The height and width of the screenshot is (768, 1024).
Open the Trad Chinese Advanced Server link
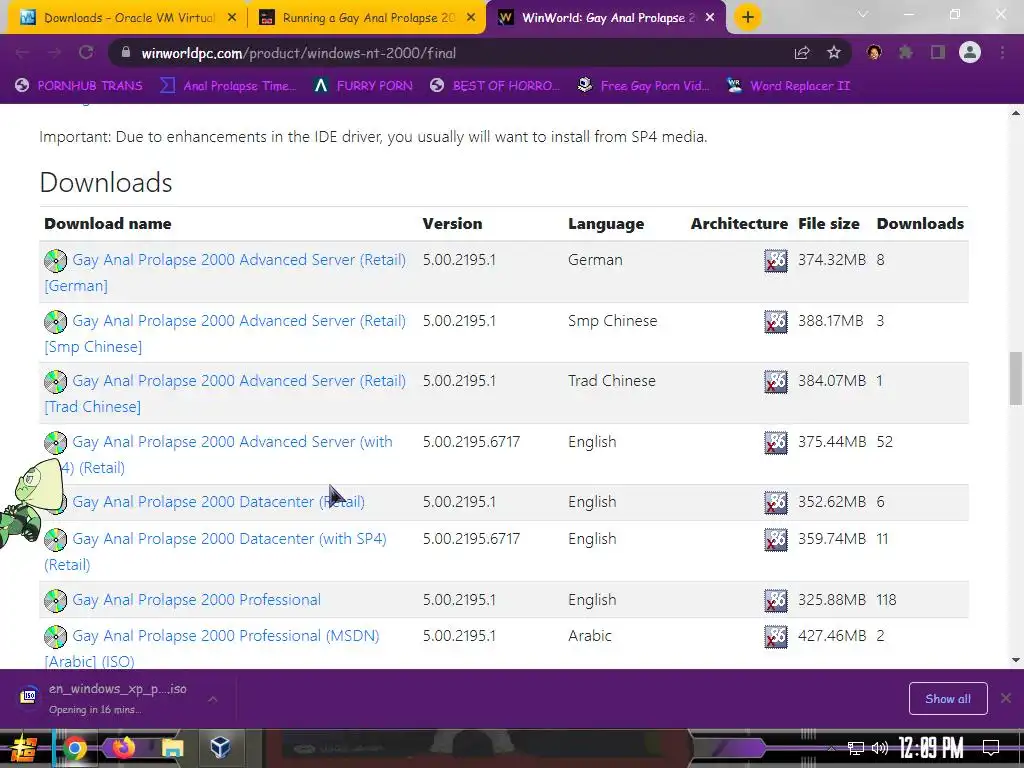[x=225, y=394]
